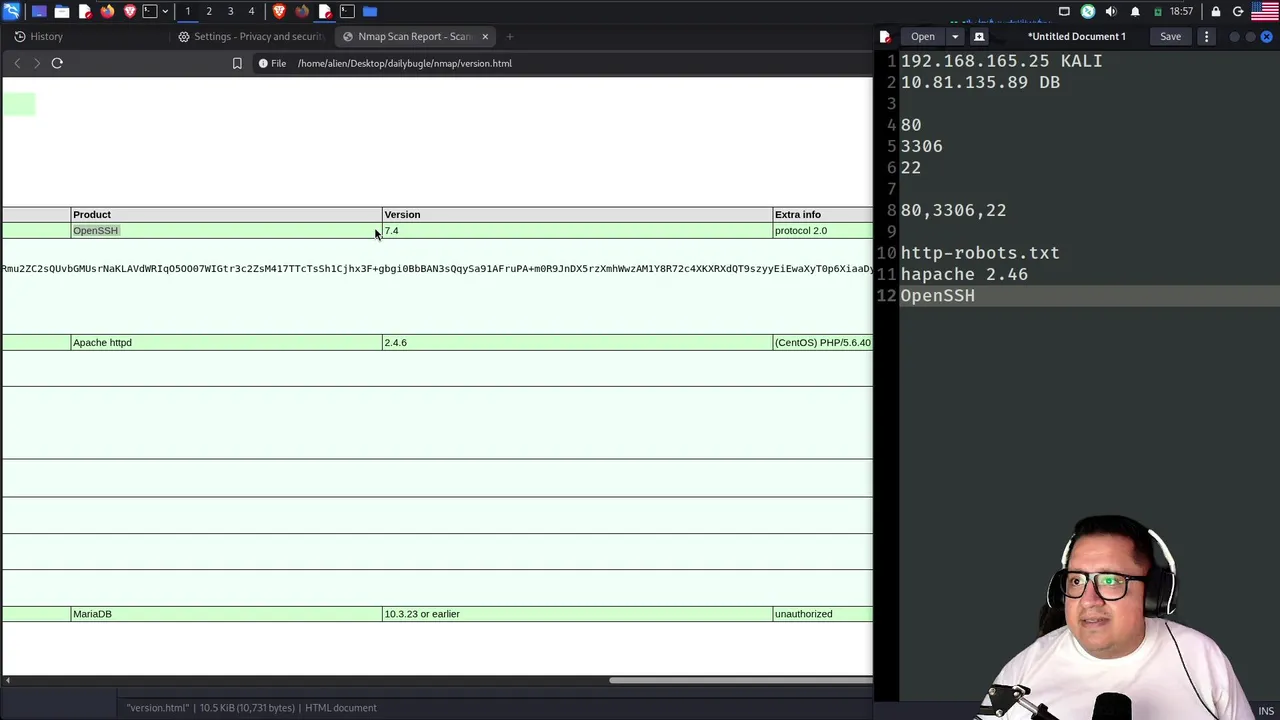Click the show desktop panel icon
This screenshot has width=1280, height=720.
click(39, 11)
